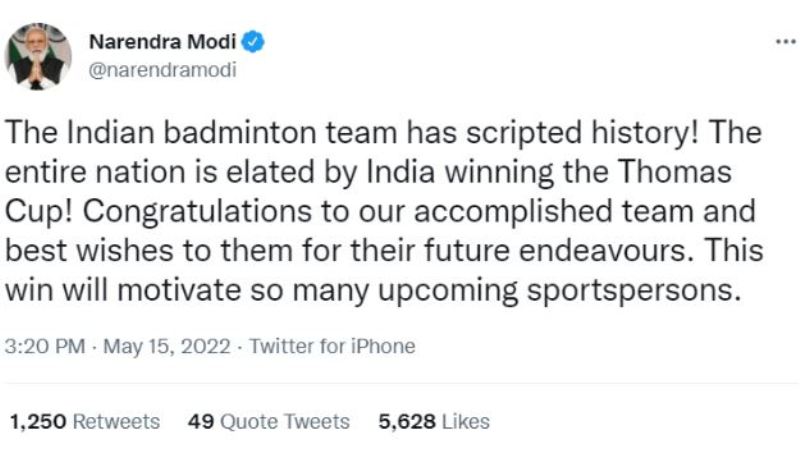The image size is (800, 457).
Task: Click the 1,250 retweet count number
Action: tap(39, 422)
